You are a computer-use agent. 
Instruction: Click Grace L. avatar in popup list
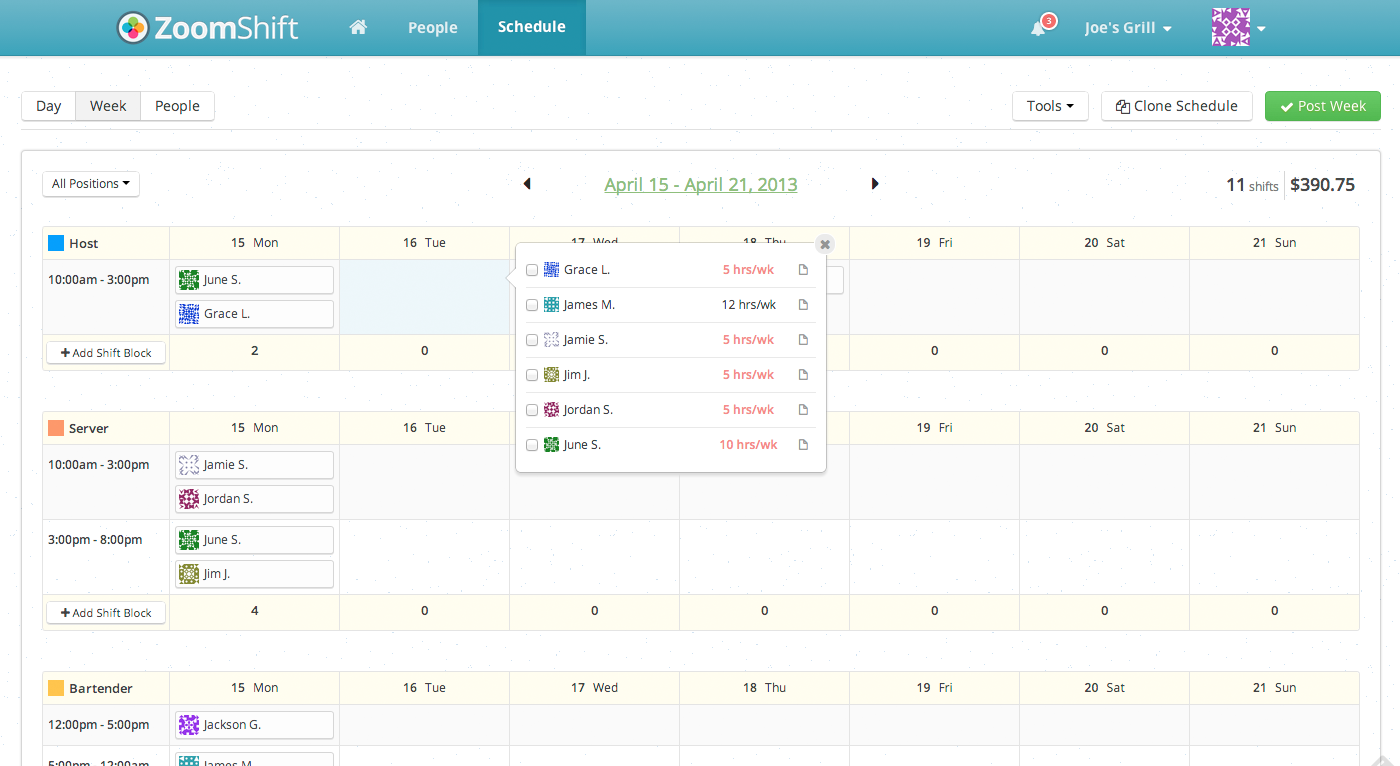pos(551,270)
